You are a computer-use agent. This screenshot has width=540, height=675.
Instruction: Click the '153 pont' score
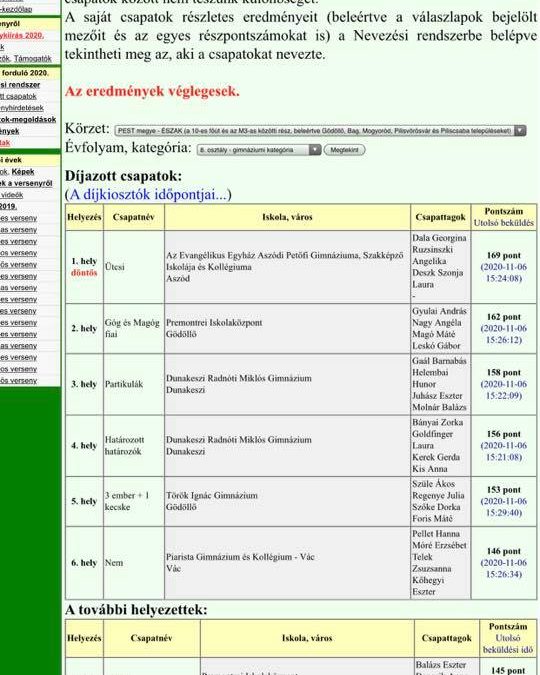click(x=503, y=489)
